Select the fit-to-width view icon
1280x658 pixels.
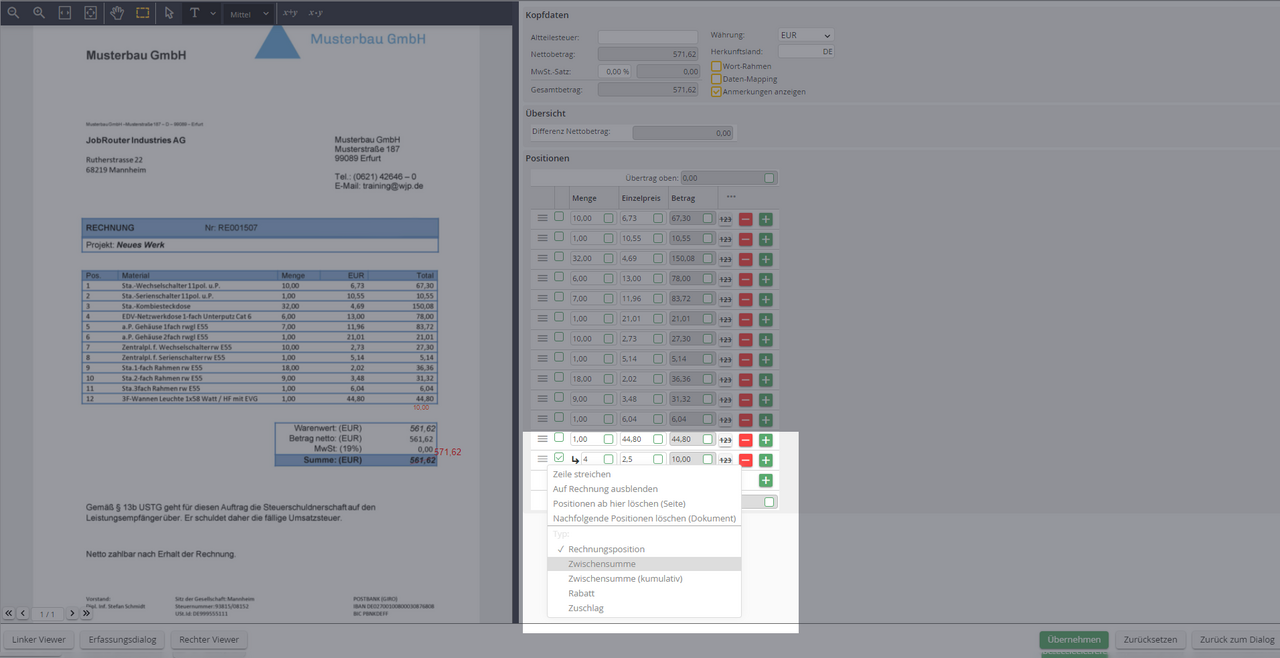65,13
